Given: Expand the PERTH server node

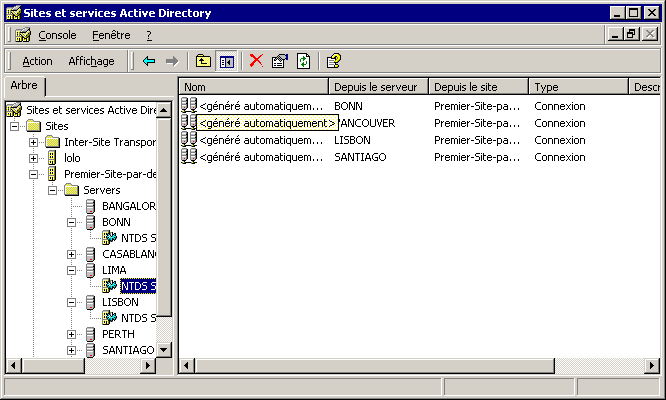Looking at the screenshot, I should pyautogui.click(x=72, y=334).
